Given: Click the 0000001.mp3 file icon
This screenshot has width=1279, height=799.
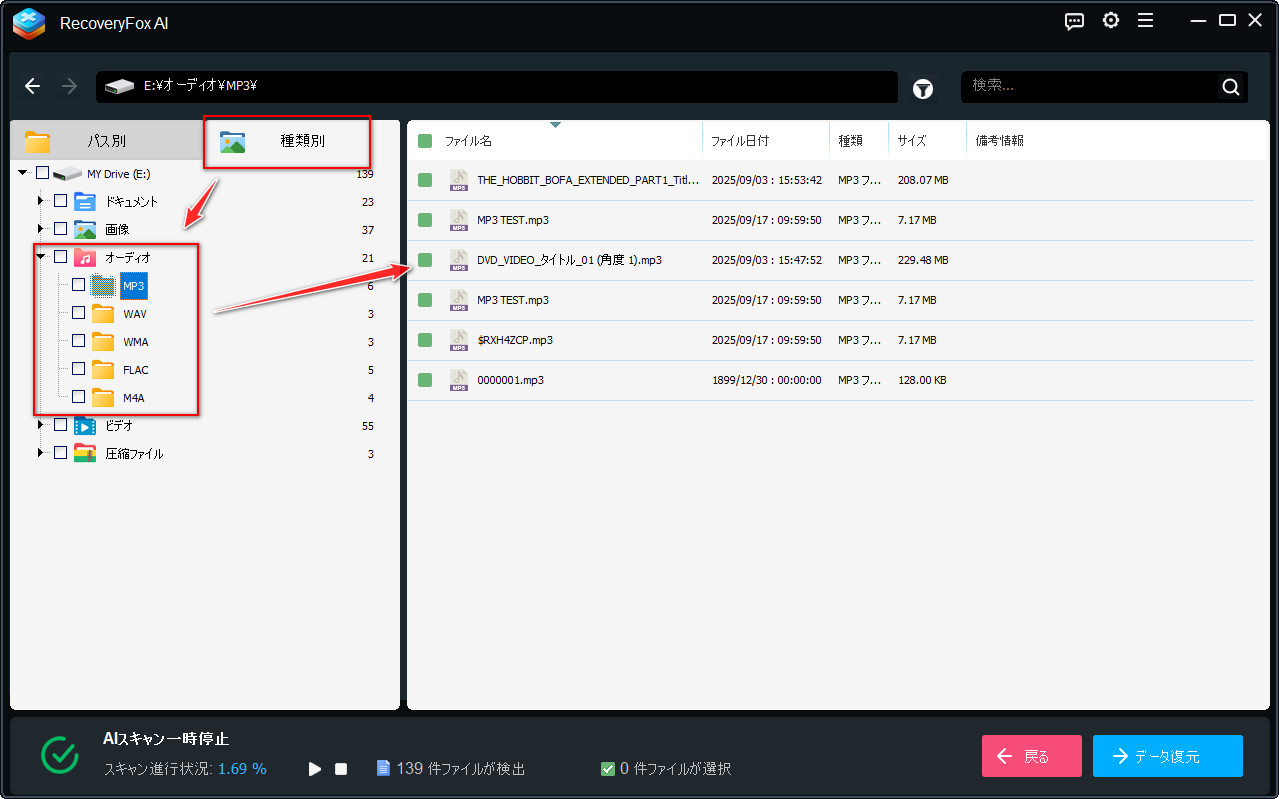Looking at the screenshot, I should [459, 380].
